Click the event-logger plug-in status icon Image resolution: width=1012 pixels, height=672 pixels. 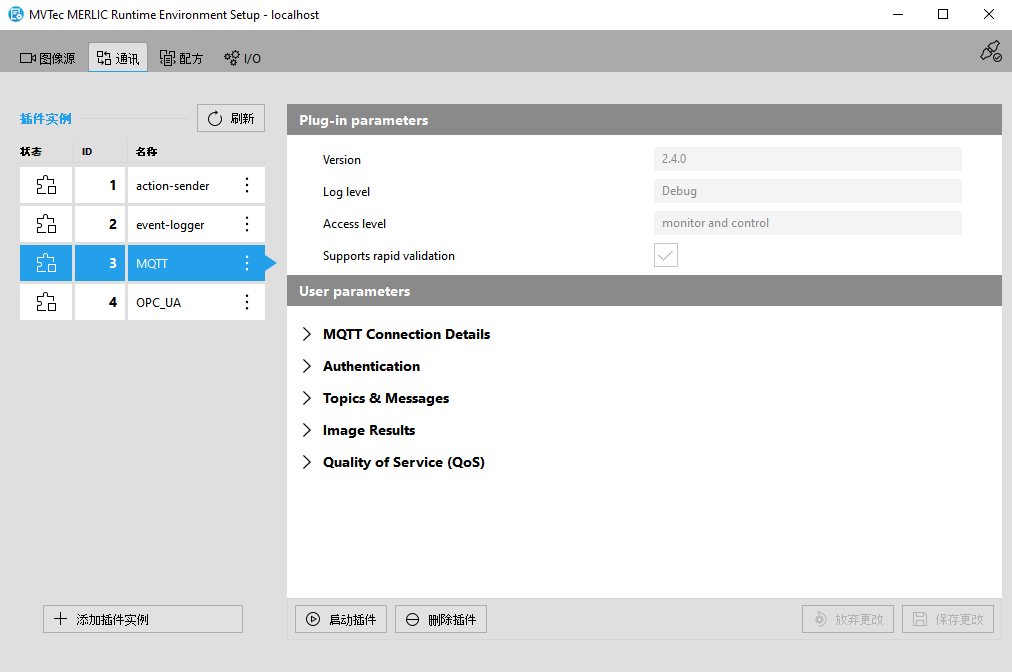coord(46,224)
